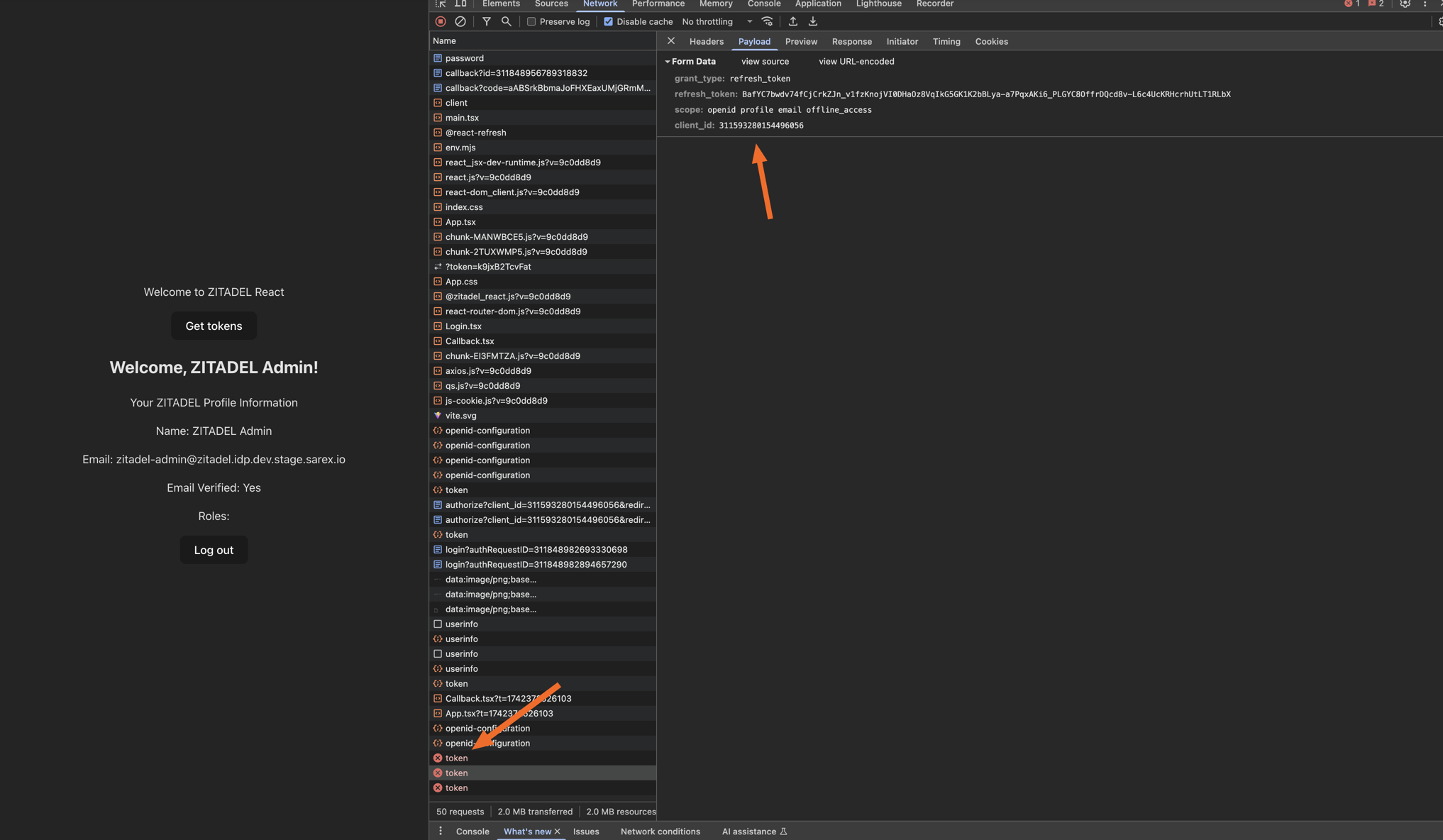
Task: Show the Headers tab
Action: coord(707,41)
